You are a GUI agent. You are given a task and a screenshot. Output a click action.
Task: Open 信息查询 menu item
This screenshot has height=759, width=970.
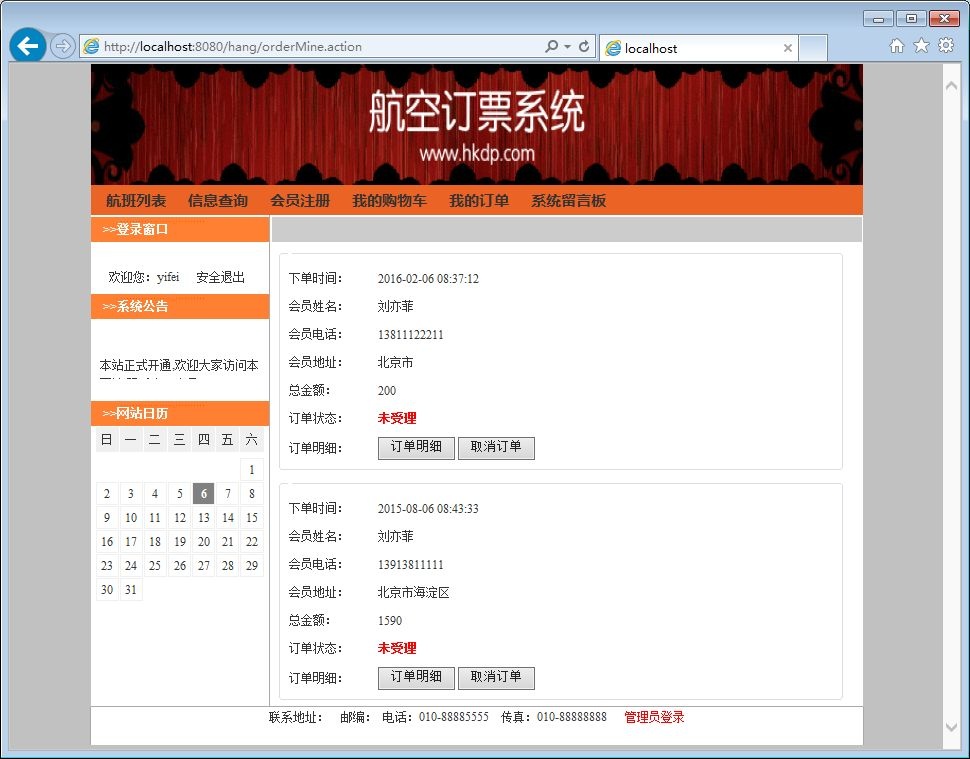click(x=218, y=200)
